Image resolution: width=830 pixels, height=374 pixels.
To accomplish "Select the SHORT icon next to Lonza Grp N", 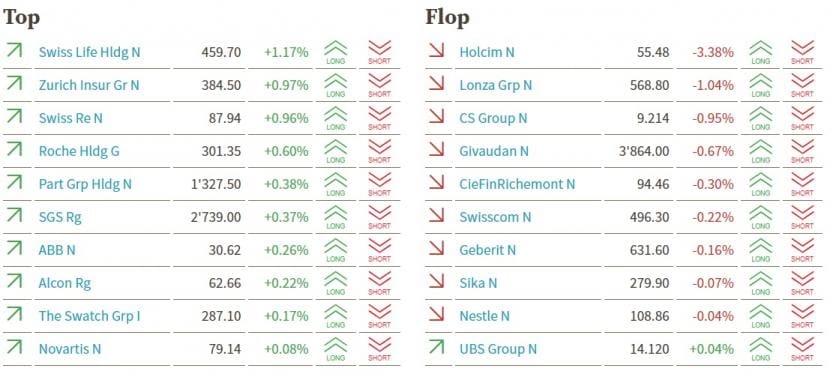I will click(x=802, y=85).
